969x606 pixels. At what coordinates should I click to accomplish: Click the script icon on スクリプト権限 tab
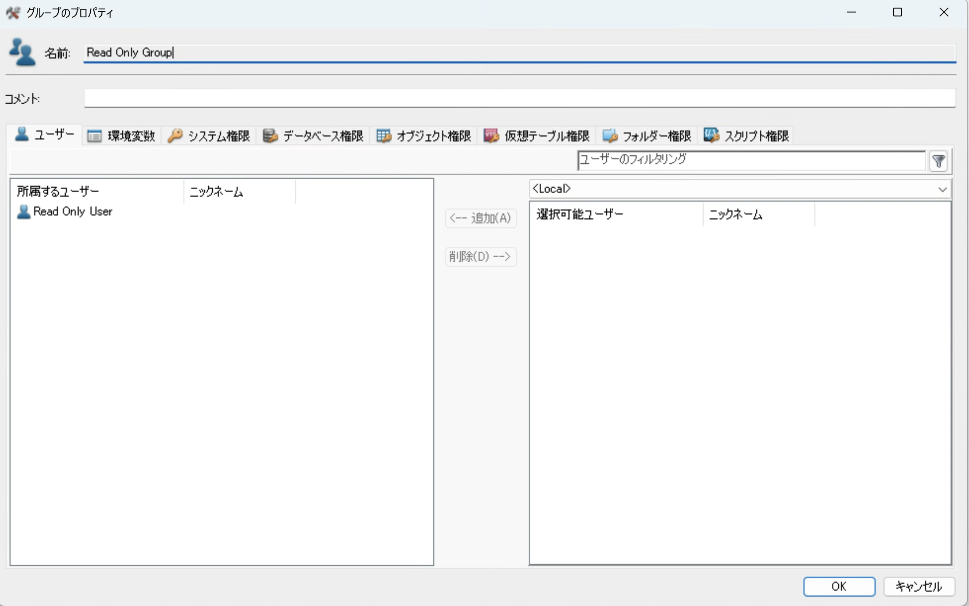(712, 135)
